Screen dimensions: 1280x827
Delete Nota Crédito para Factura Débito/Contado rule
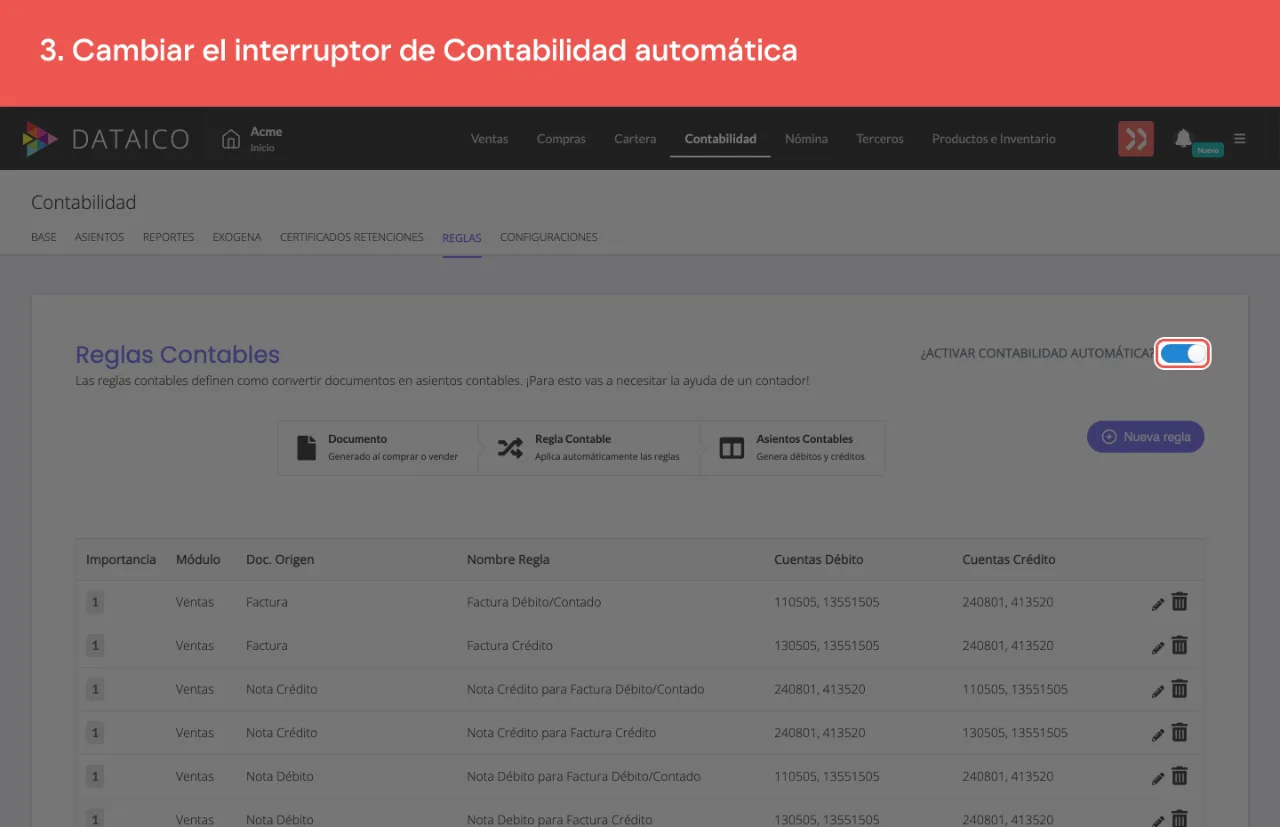pos(1180,689)
